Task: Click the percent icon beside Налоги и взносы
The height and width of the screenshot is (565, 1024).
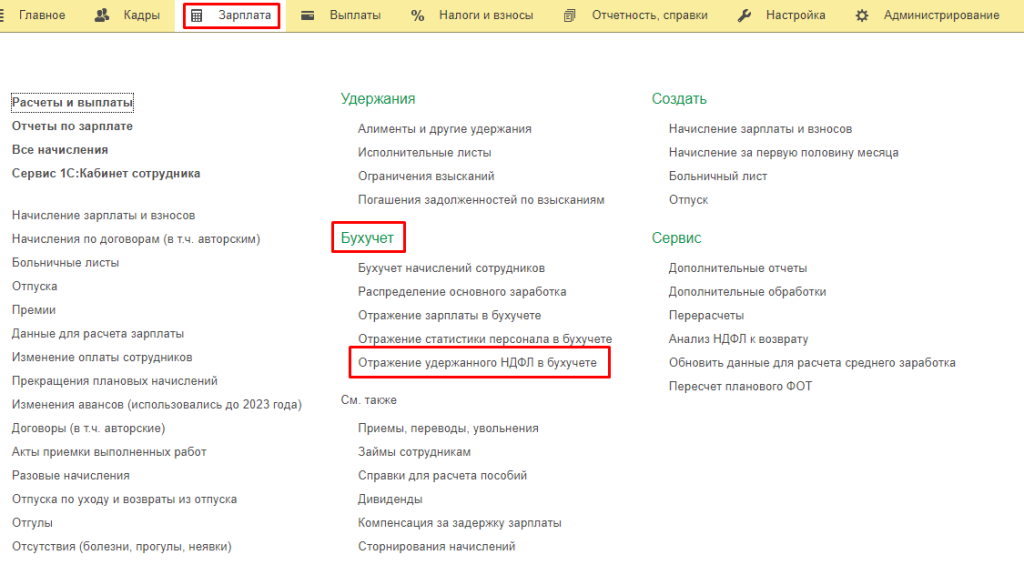Action: [x=418, y=16]
